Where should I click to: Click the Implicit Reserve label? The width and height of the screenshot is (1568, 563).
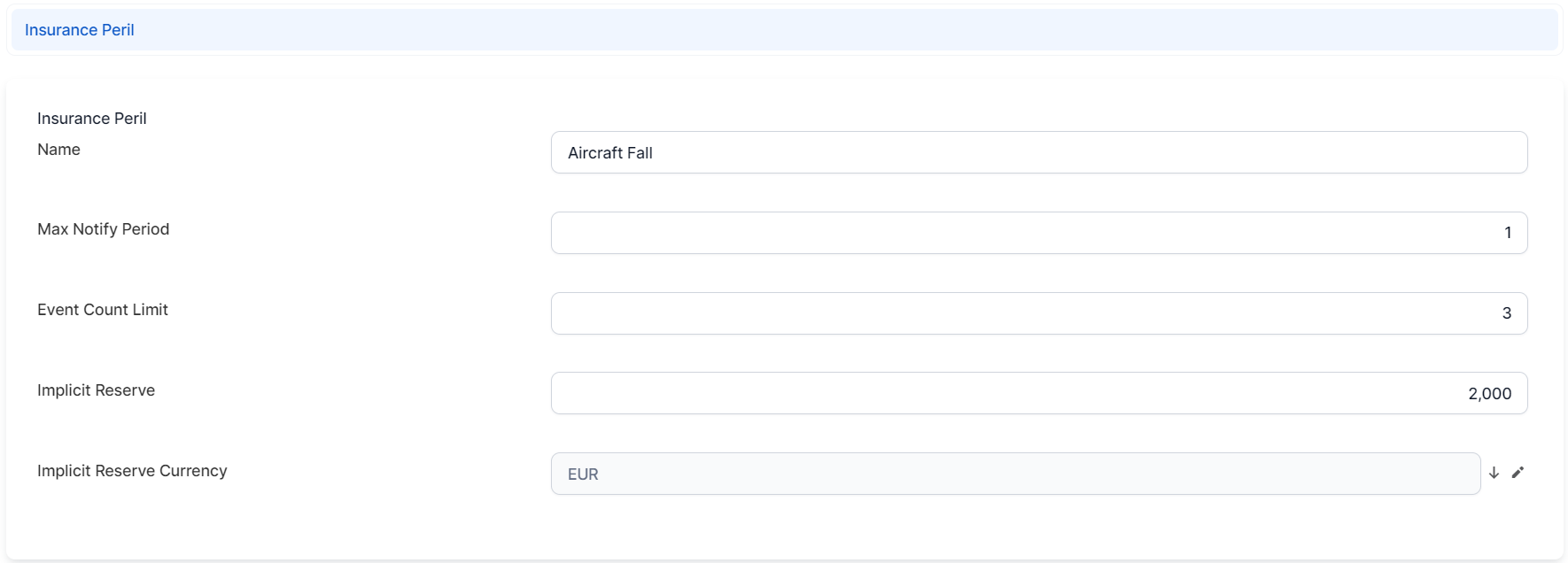point(96,390)
